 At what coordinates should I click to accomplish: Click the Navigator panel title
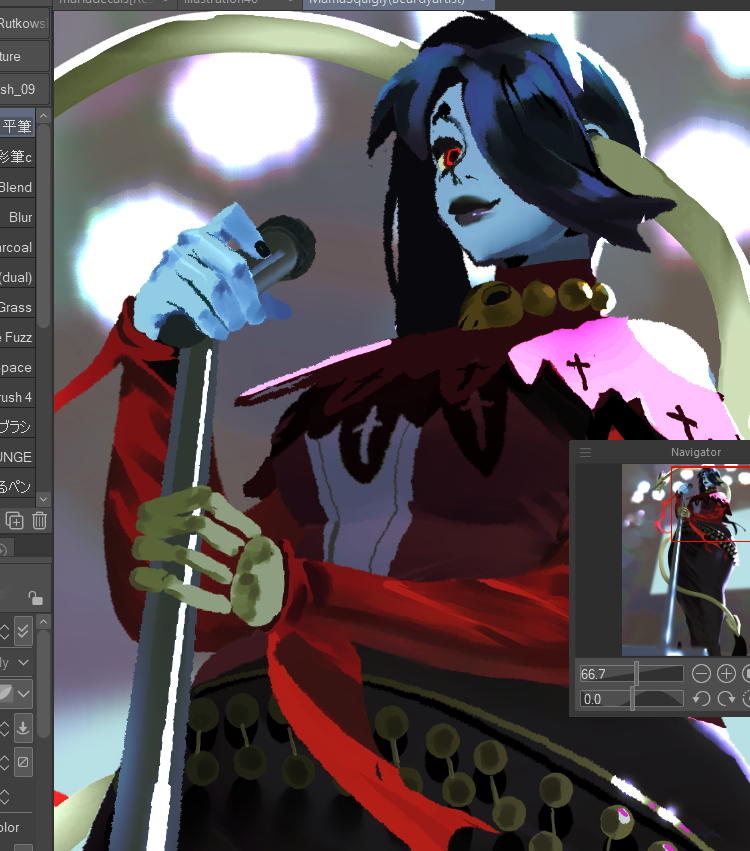click(x=696, y=452)
